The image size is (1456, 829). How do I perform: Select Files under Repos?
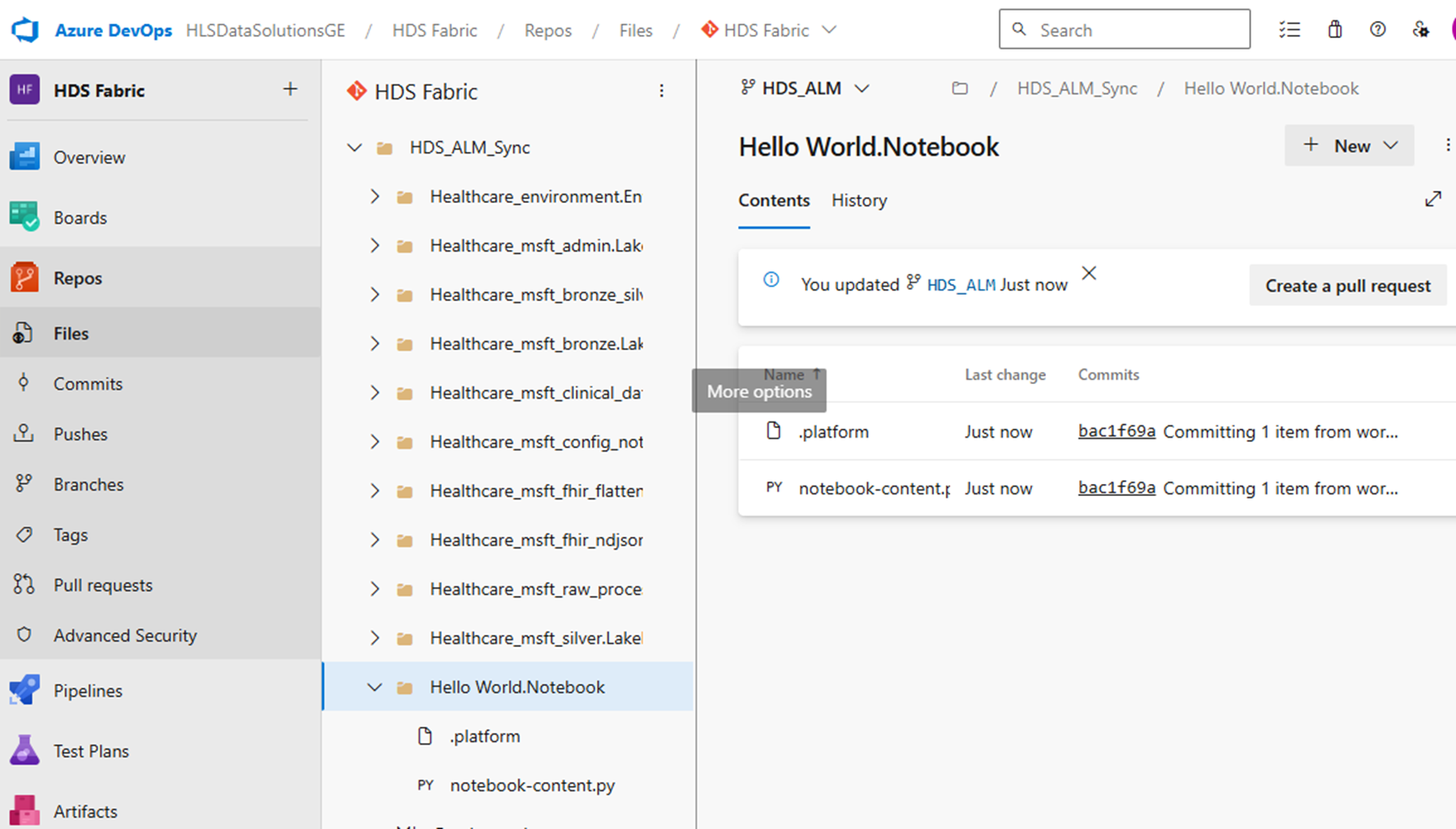[x=160, y=333]
